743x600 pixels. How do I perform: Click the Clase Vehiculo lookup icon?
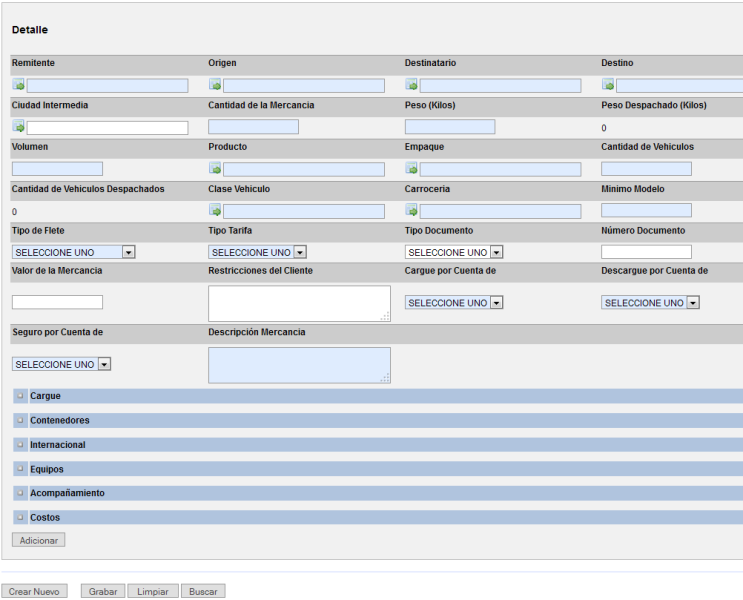pos(215,211)
